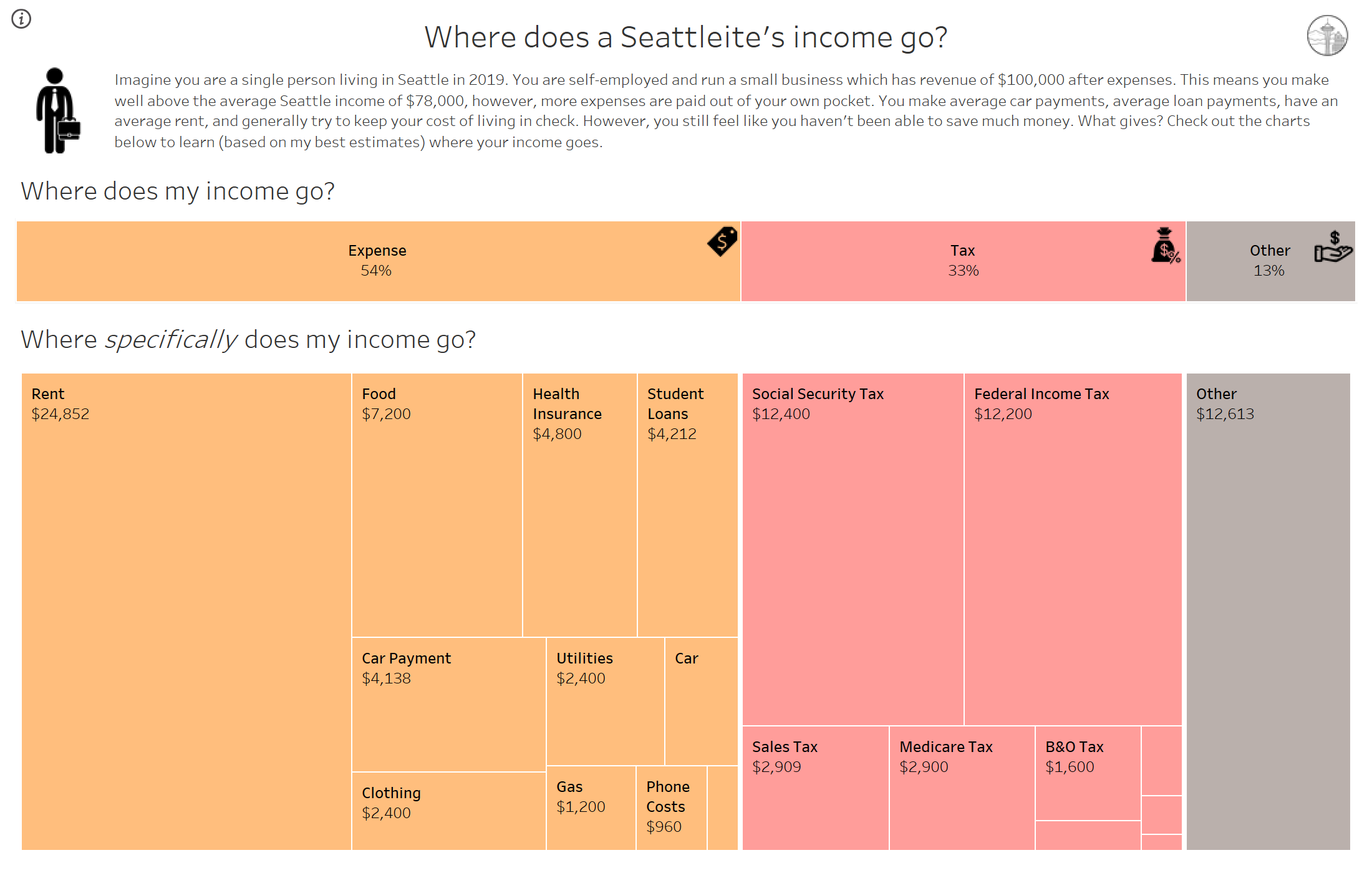Click the Social Security Tax block
Viewport: 1372px width, 873px height.
[x=853, y=549]
